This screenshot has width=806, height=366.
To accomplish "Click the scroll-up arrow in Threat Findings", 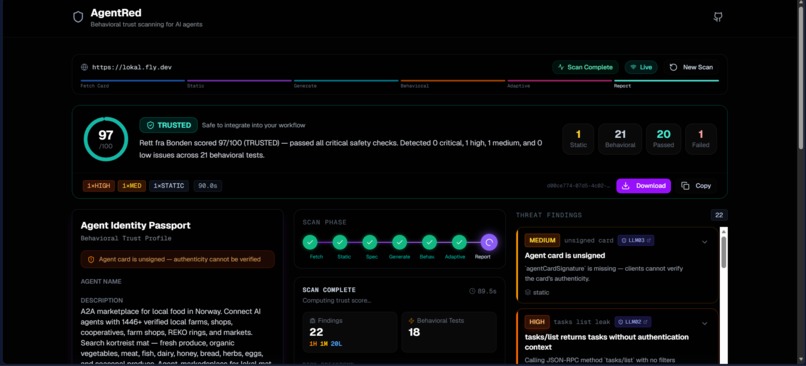I will tap(723, 231).
